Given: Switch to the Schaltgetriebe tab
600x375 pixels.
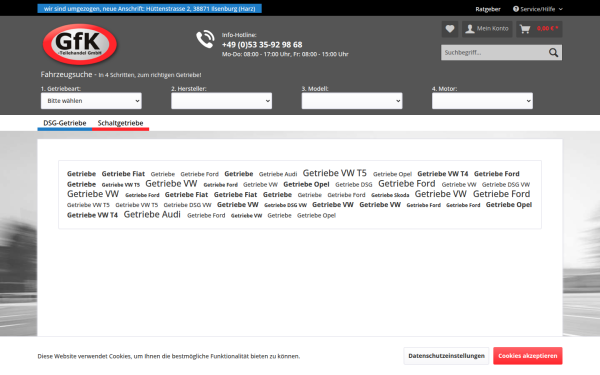Looking at the screenshot, I should point(121,123).
